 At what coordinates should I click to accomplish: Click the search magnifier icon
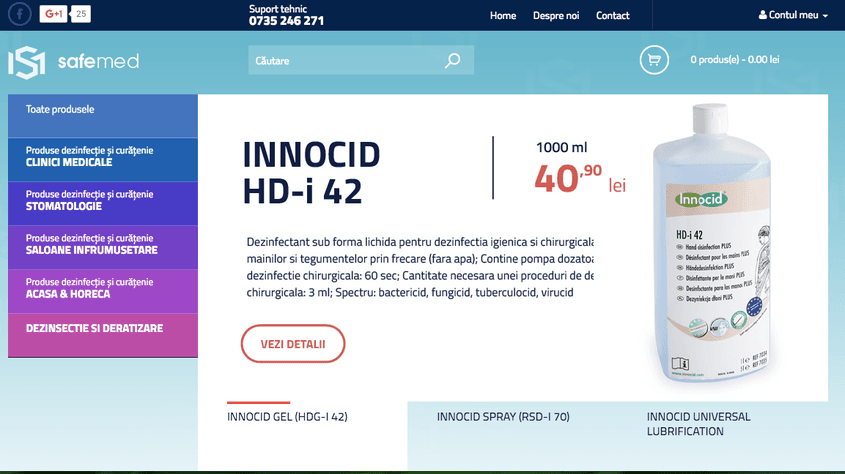pyautogui.click(x=453, y=61)
